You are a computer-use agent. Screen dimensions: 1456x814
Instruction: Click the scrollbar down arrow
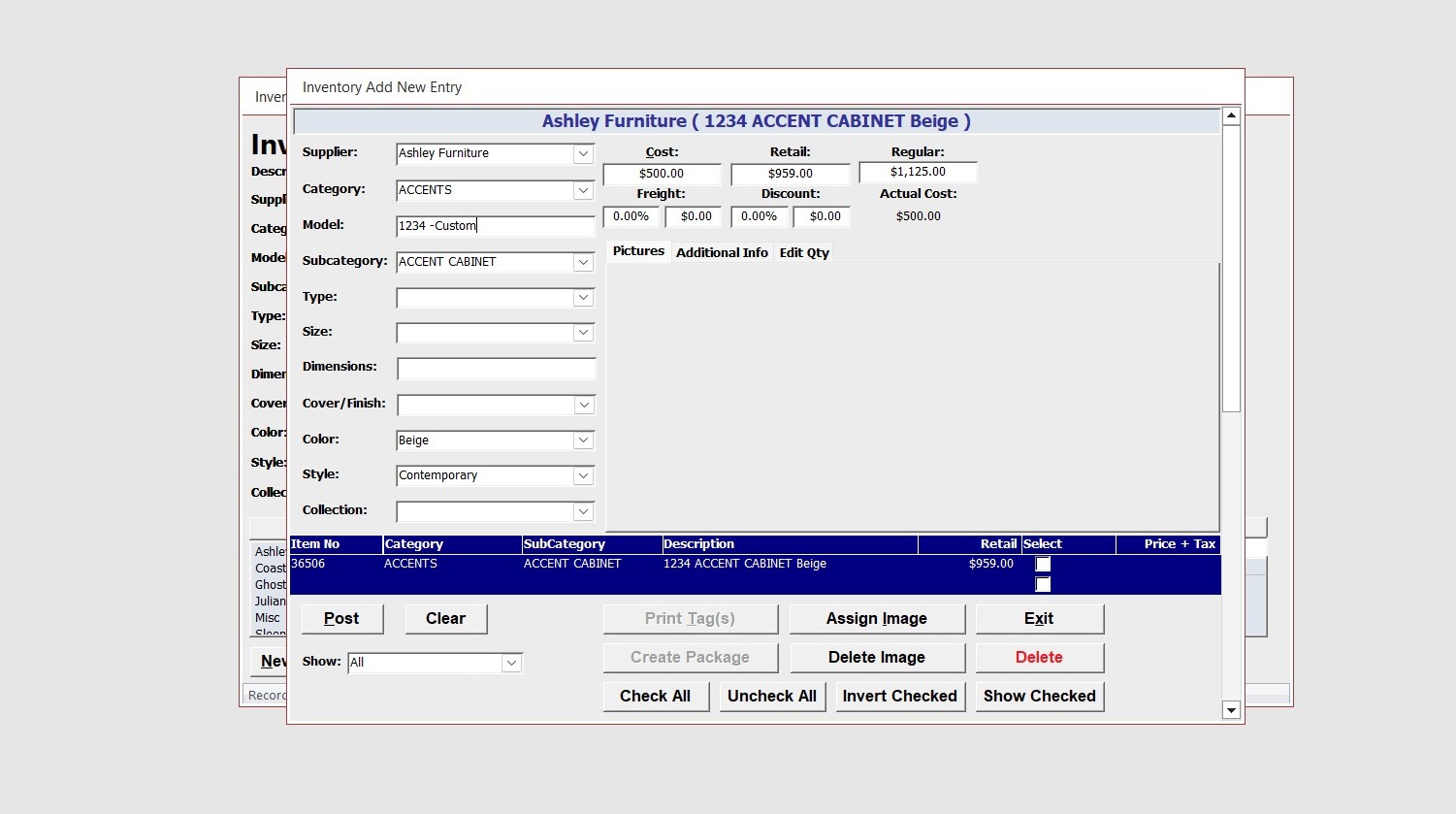1231,710
